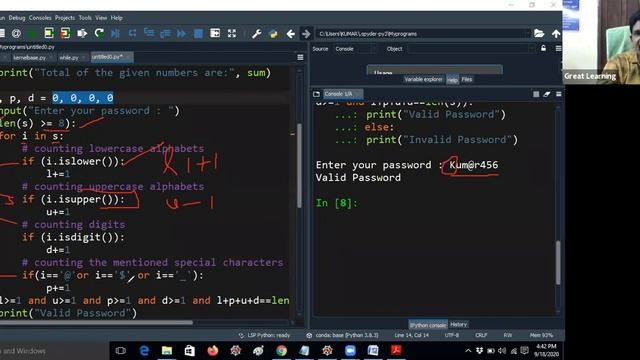Screen dimensions: 640x360
Task: Open Zoom app from taskbar
Action: click(350, 351)
